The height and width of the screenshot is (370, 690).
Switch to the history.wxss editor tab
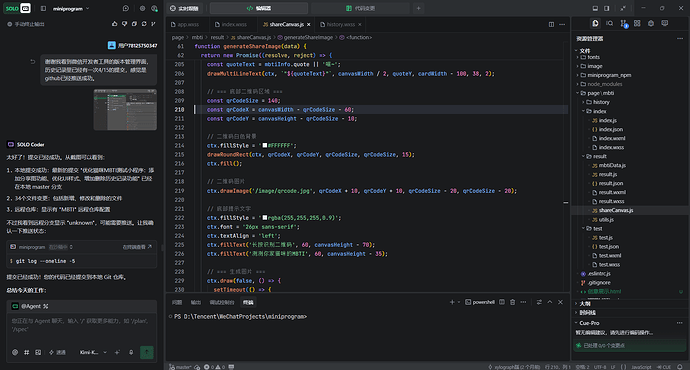point(341,24)
